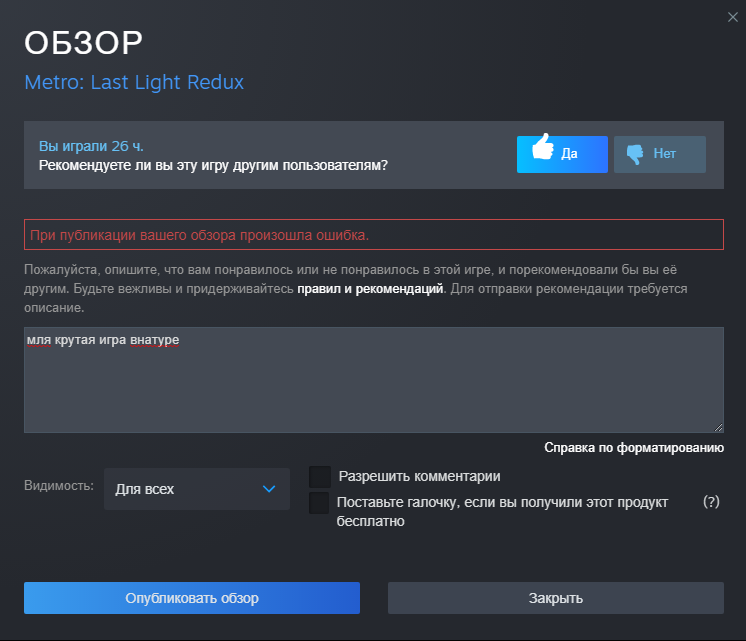The width and height of the screenshot is (746, 641).
Task: Click the Опубликовать обзор button
Action: point(192,598)
